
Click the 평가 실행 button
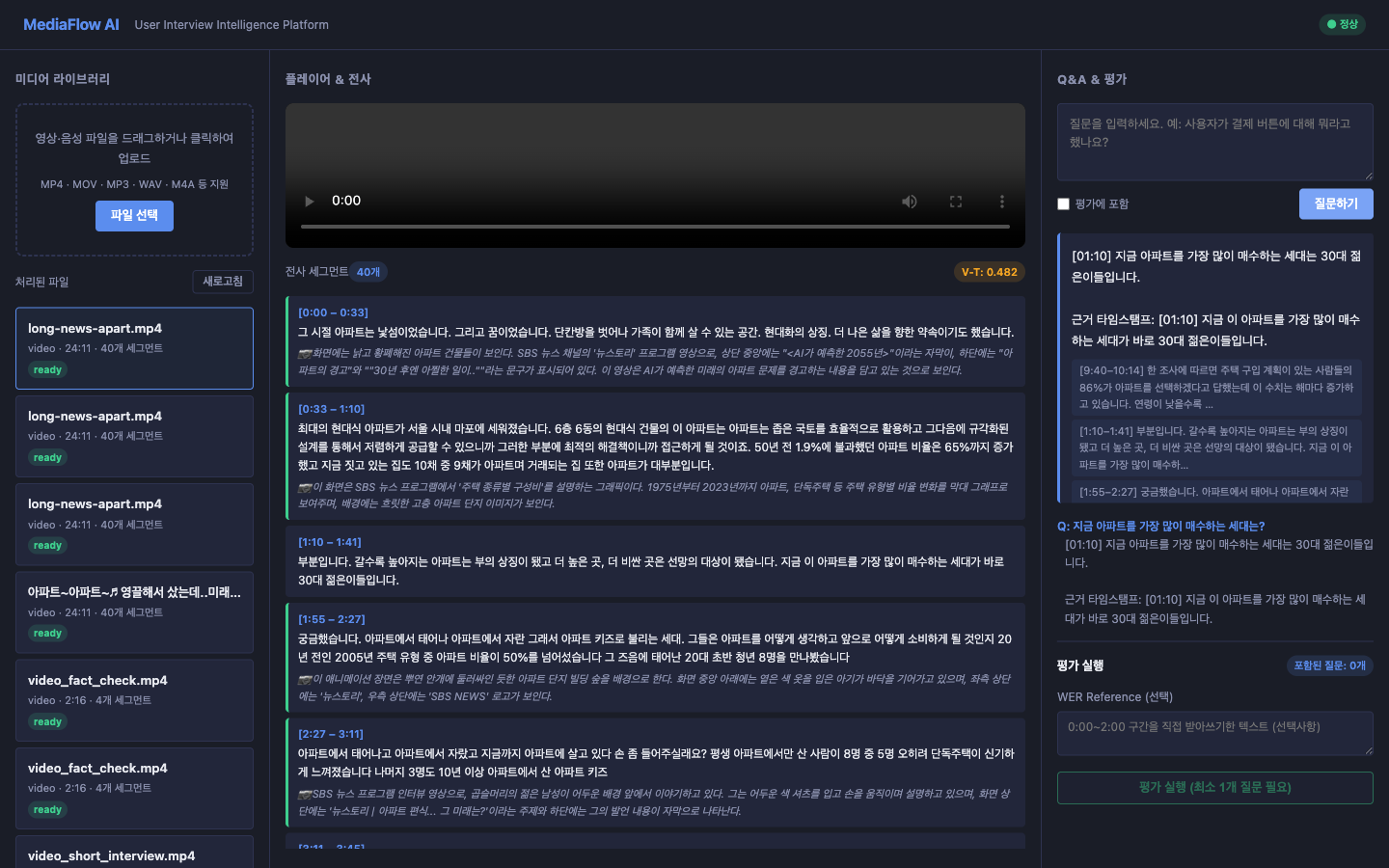pos(1214,788)
